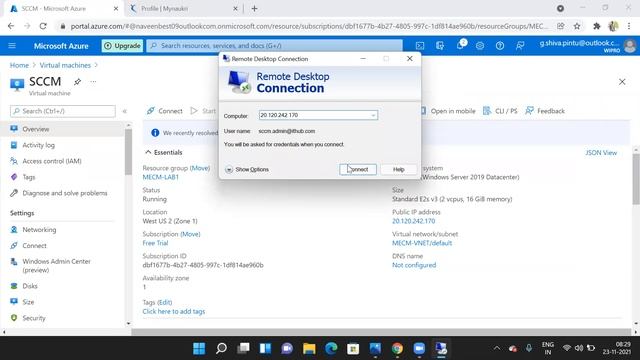The image size is (640, 360).
Task: Open more options ellipsis next to SCCM
Action: click(93, 82)
